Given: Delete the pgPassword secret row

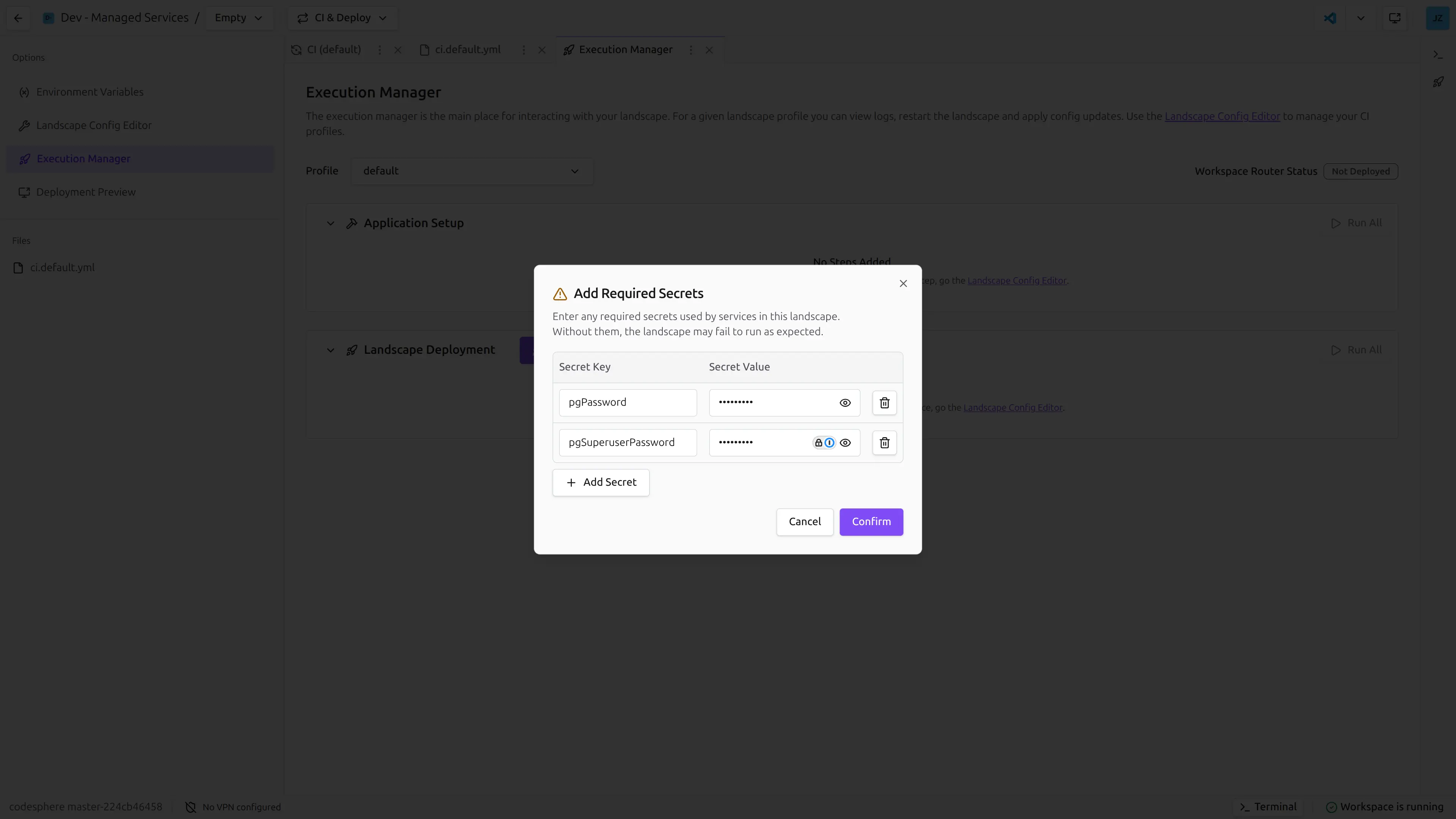Looking at the screenshot, I should pyautogui.click(x=884, y=403).
